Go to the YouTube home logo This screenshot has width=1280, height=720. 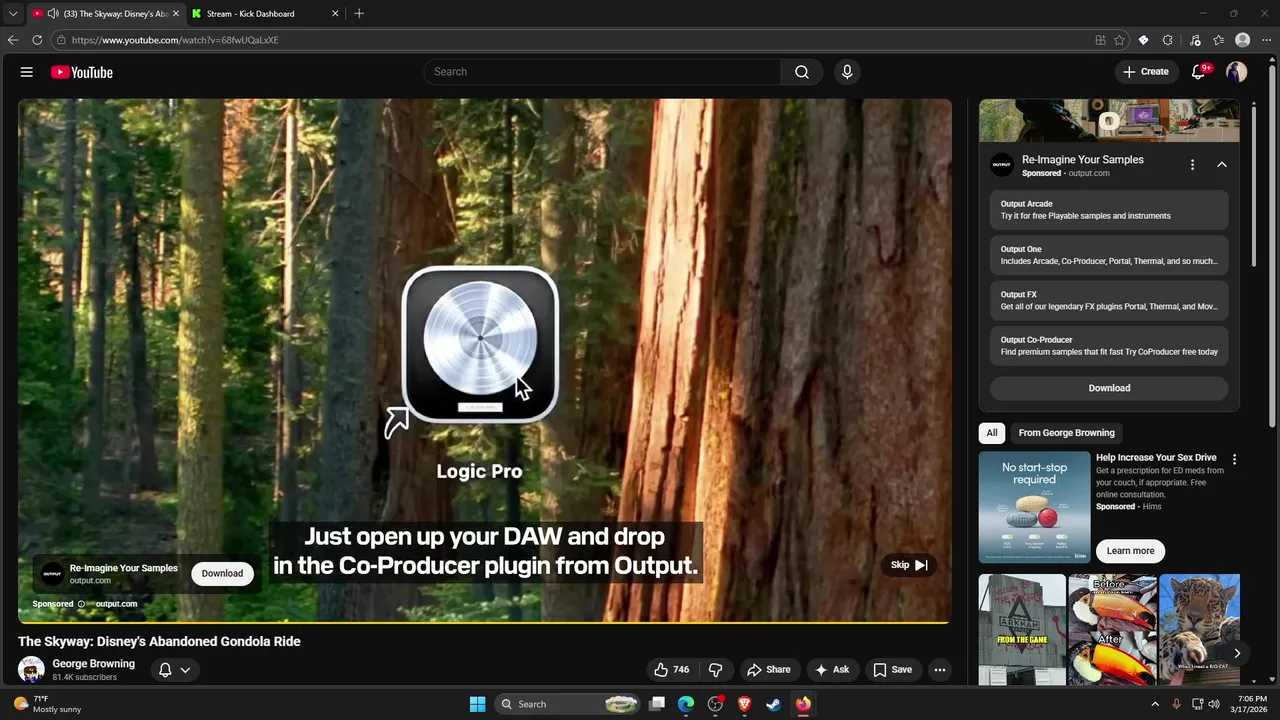[x=82, y=72]
